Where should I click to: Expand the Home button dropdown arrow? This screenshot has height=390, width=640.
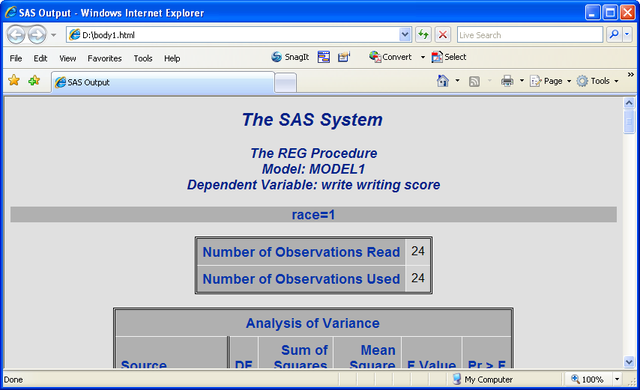pyautogui.click(x=457, y=81)
